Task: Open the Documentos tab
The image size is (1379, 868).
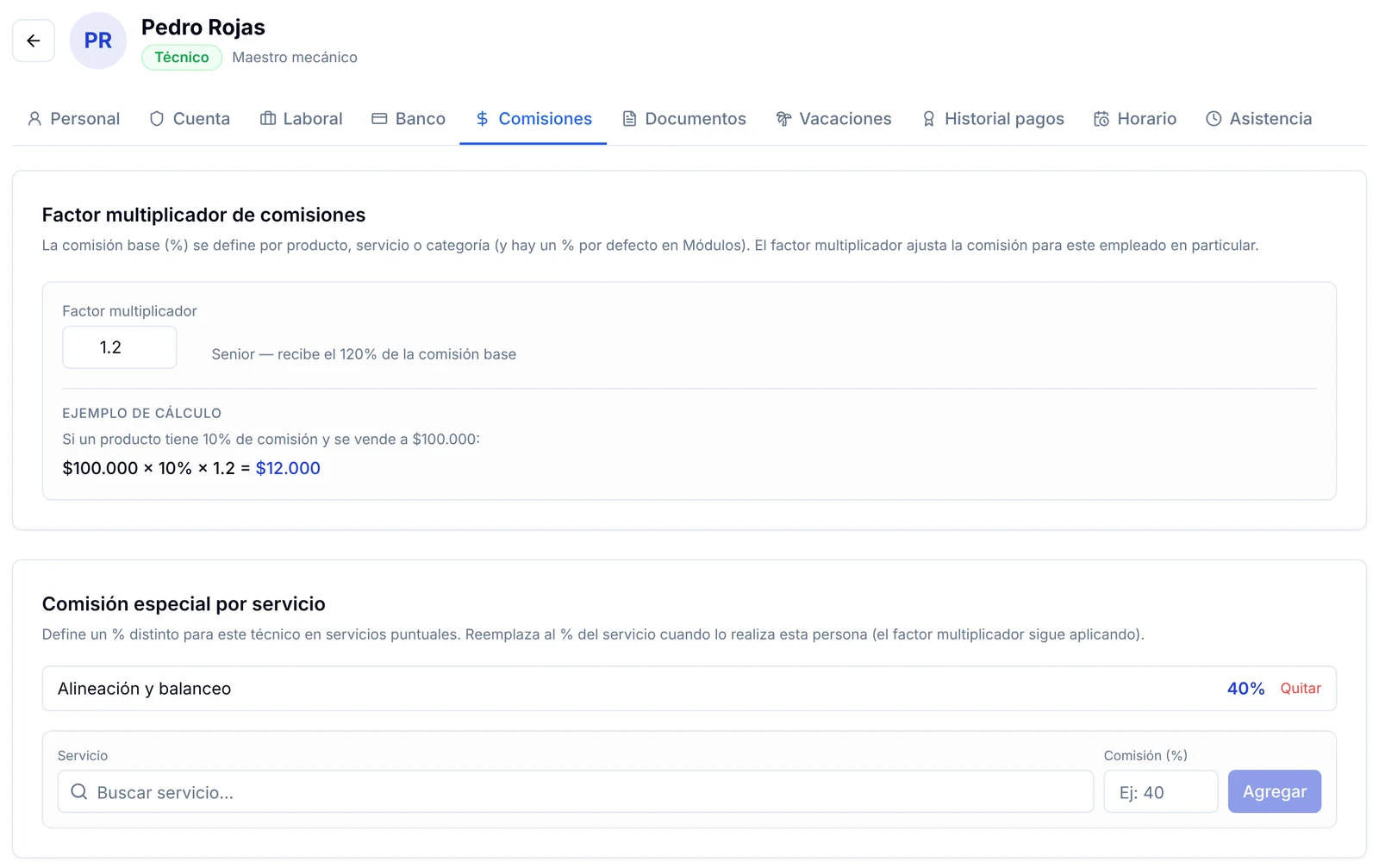Action: pyautogui.click(x=684, y=119)
